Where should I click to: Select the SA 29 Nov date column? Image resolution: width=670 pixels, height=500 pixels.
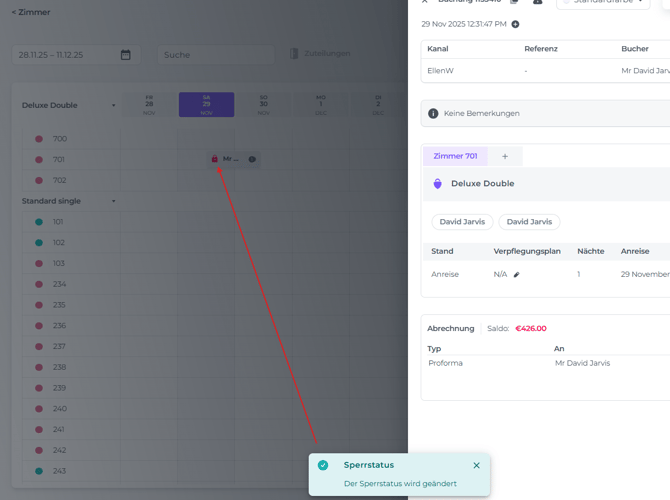click(x=206, y=105)
